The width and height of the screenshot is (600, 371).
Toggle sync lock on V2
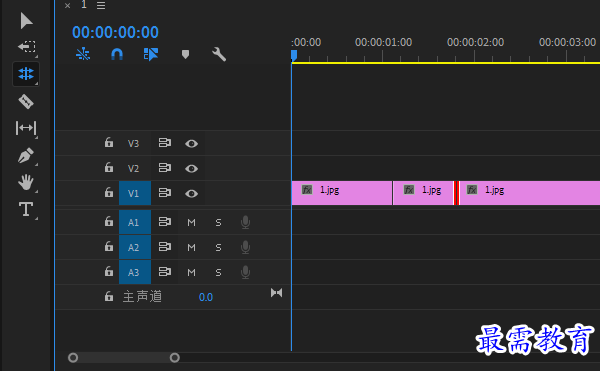[x=165, y=168]
